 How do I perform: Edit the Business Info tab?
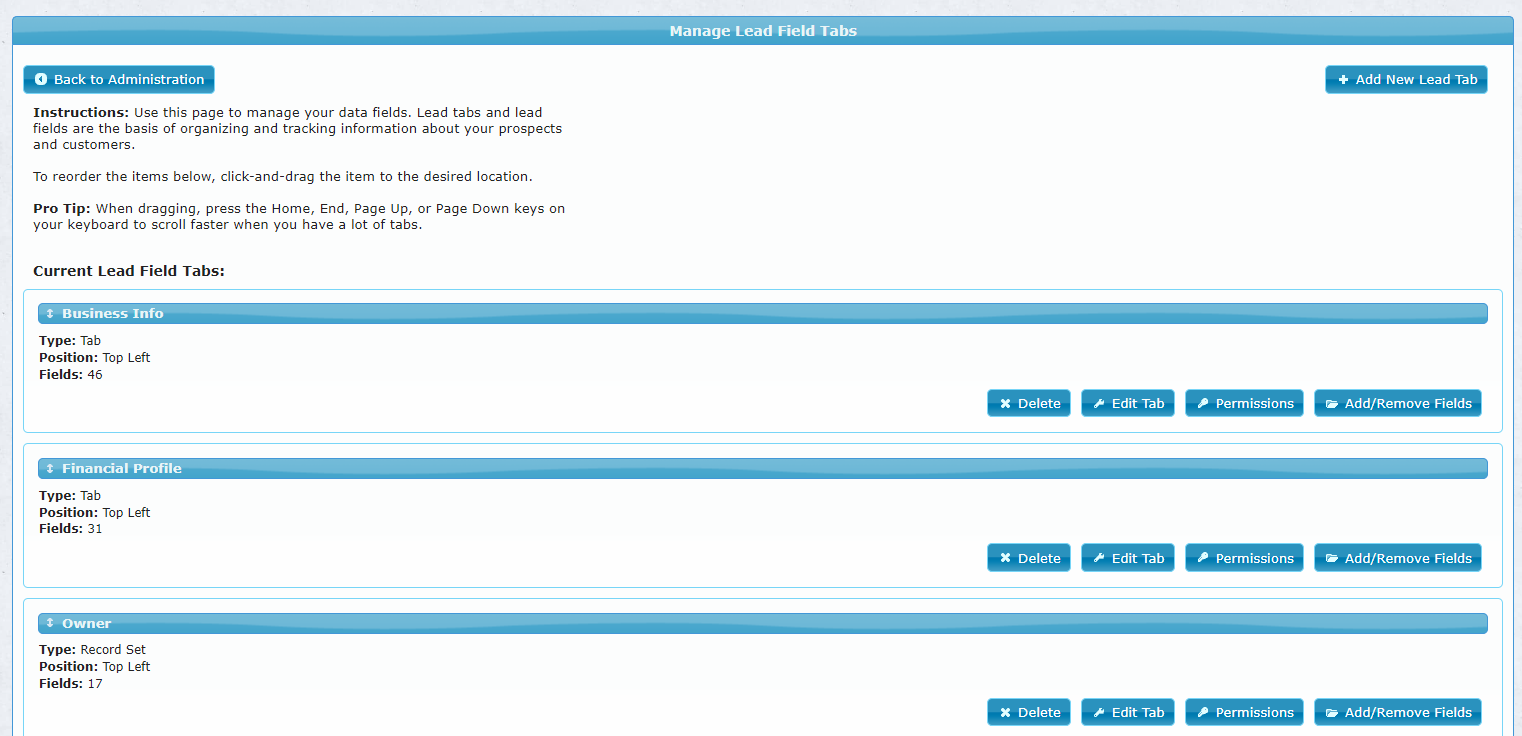[x=1127, y=403]
